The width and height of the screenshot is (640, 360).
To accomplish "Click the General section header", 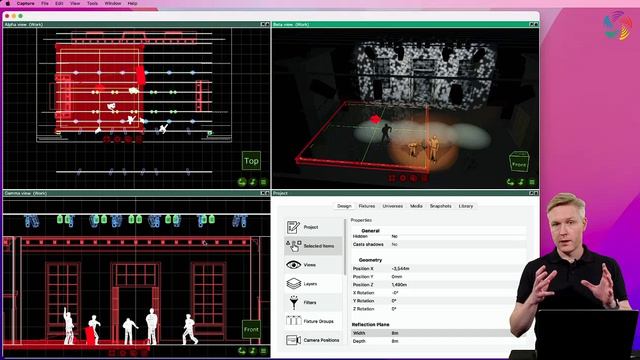I will point(370,231).
